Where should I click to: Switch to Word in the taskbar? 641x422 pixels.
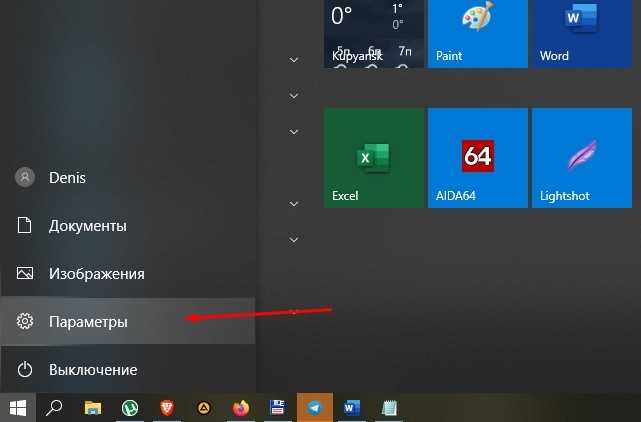(x=352, y=408)
